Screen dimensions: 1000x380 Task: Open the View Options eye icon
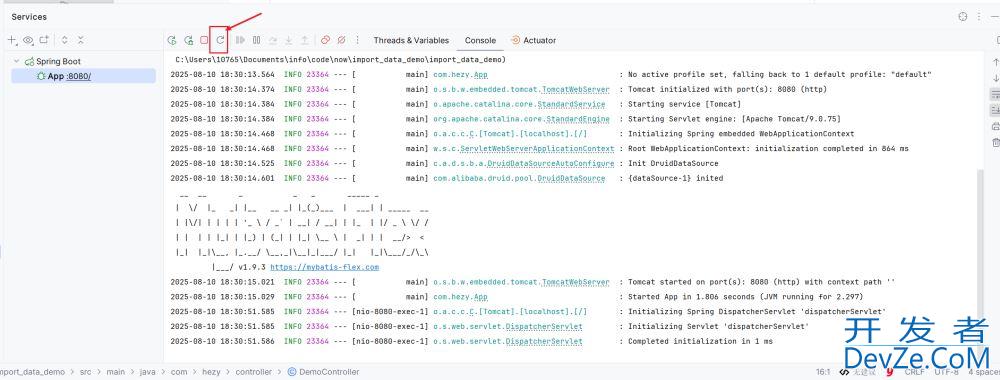coord(28,40)
